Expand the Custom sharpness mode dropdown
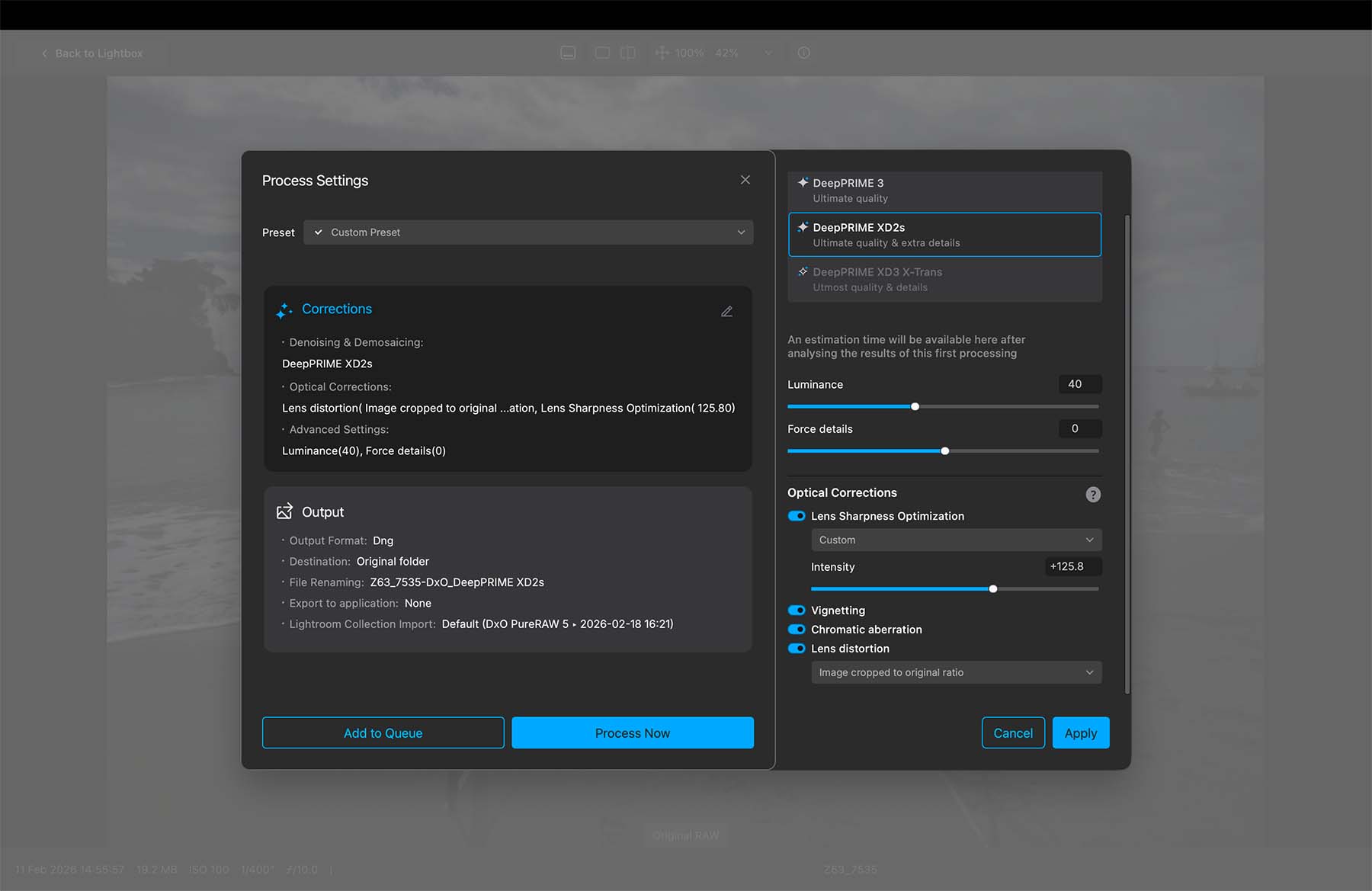Image resolution: width=1372 pixels, height=891 pixels. (956, 540)
